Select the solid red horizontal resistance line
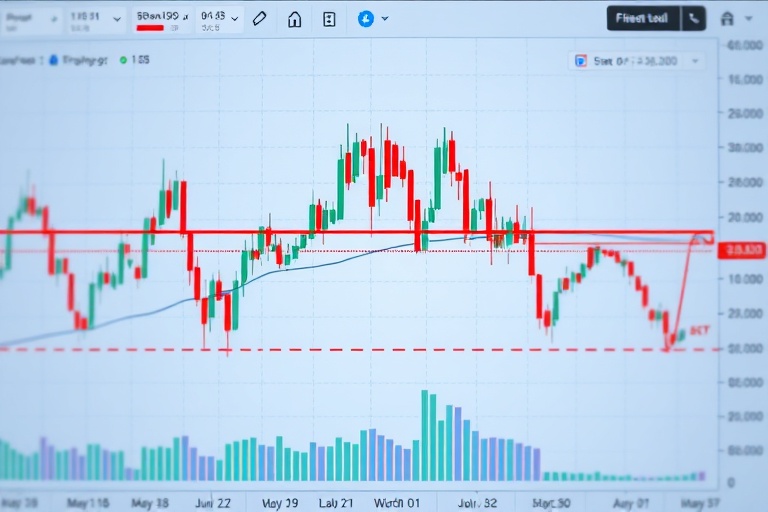 (300, 232)
